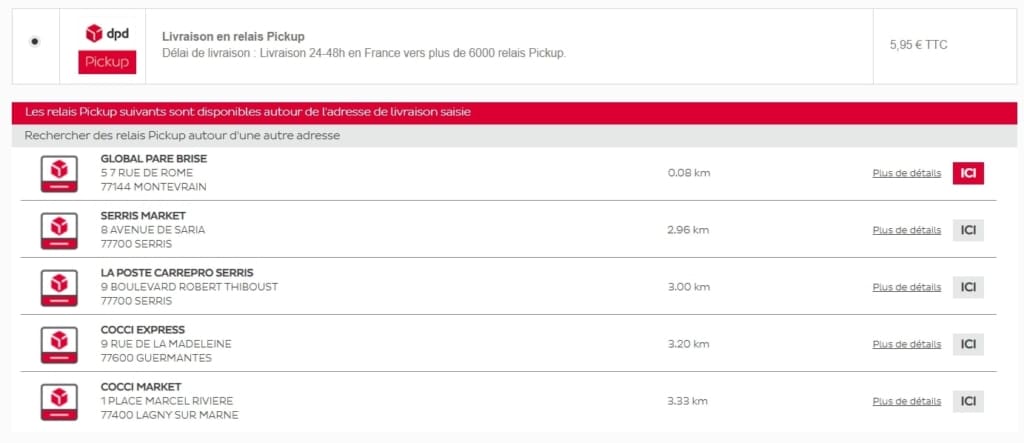Click La Poste Carrepro Serris parcel icon

pos(59,287)
